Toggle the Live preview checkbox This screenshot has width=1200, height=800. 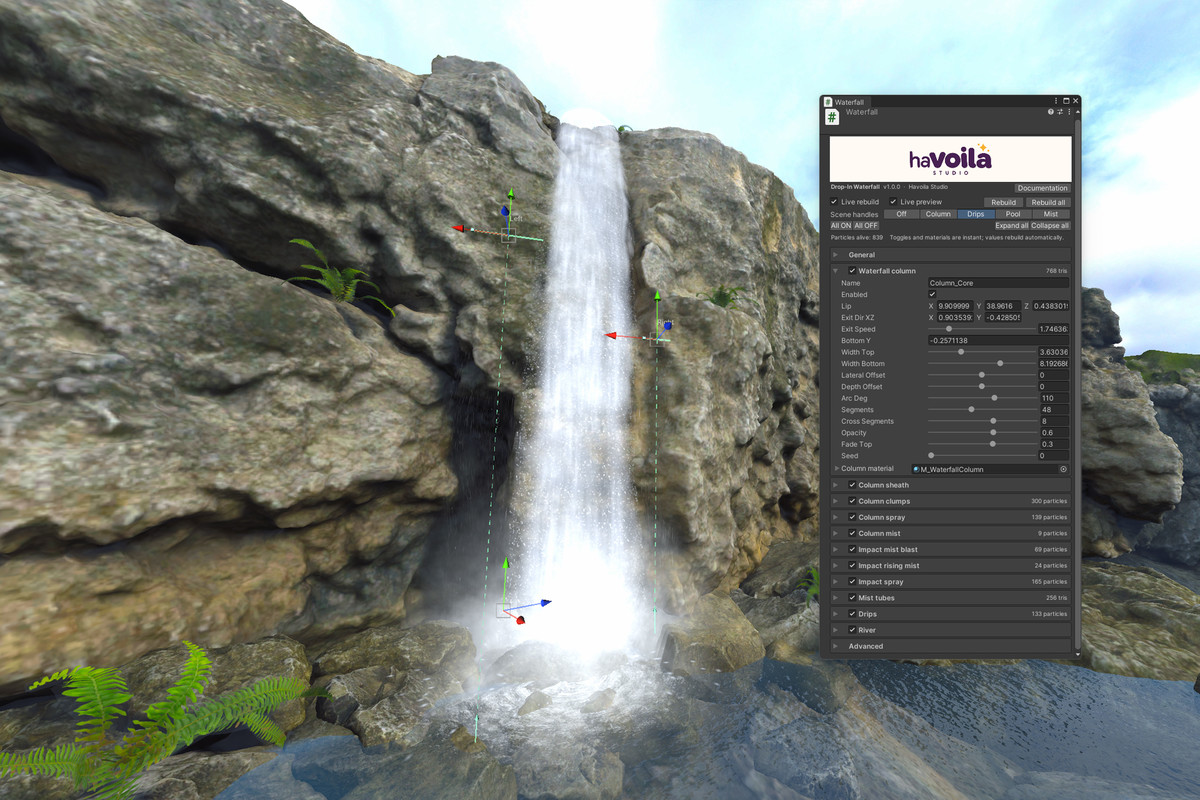pyautogui.click(x=893, y=202)
